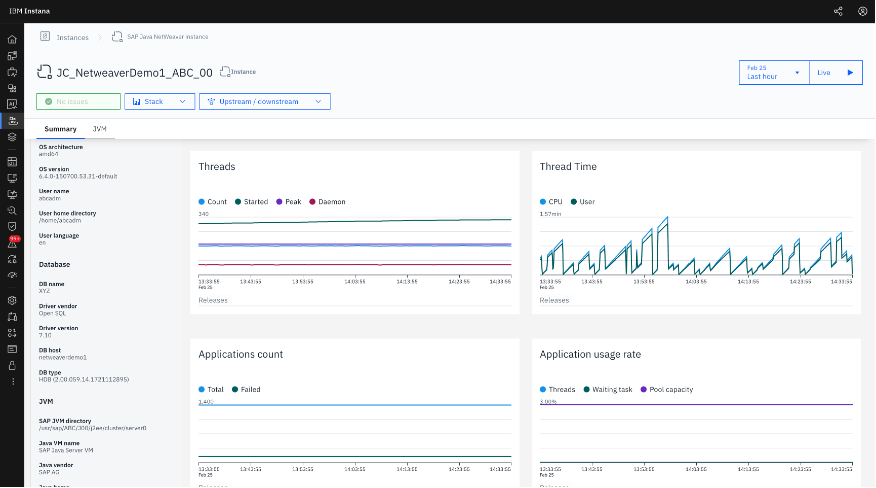Screen dimensions: 876x488
Task: Toggle the Daemon series in Threads legend
Action: (327, 202)
